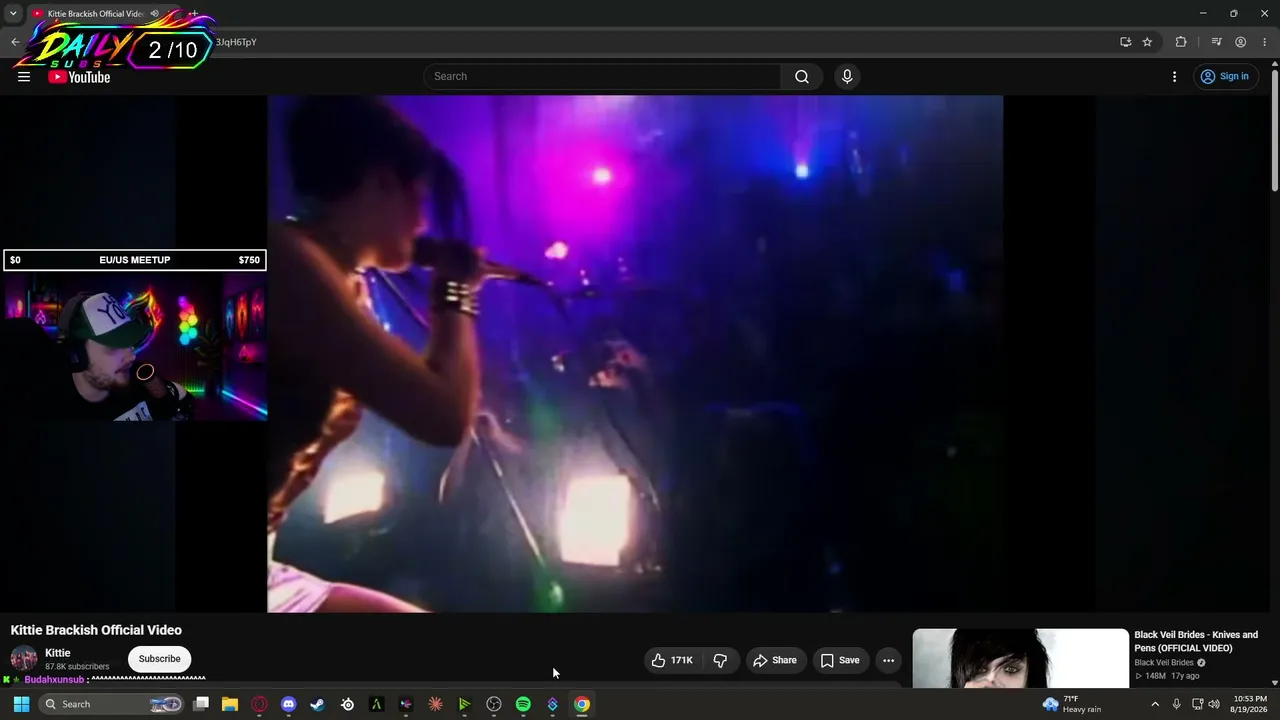Open the Kittie channel name link
The height and width of the screenshot is (720, 1280).
point(58,653)
